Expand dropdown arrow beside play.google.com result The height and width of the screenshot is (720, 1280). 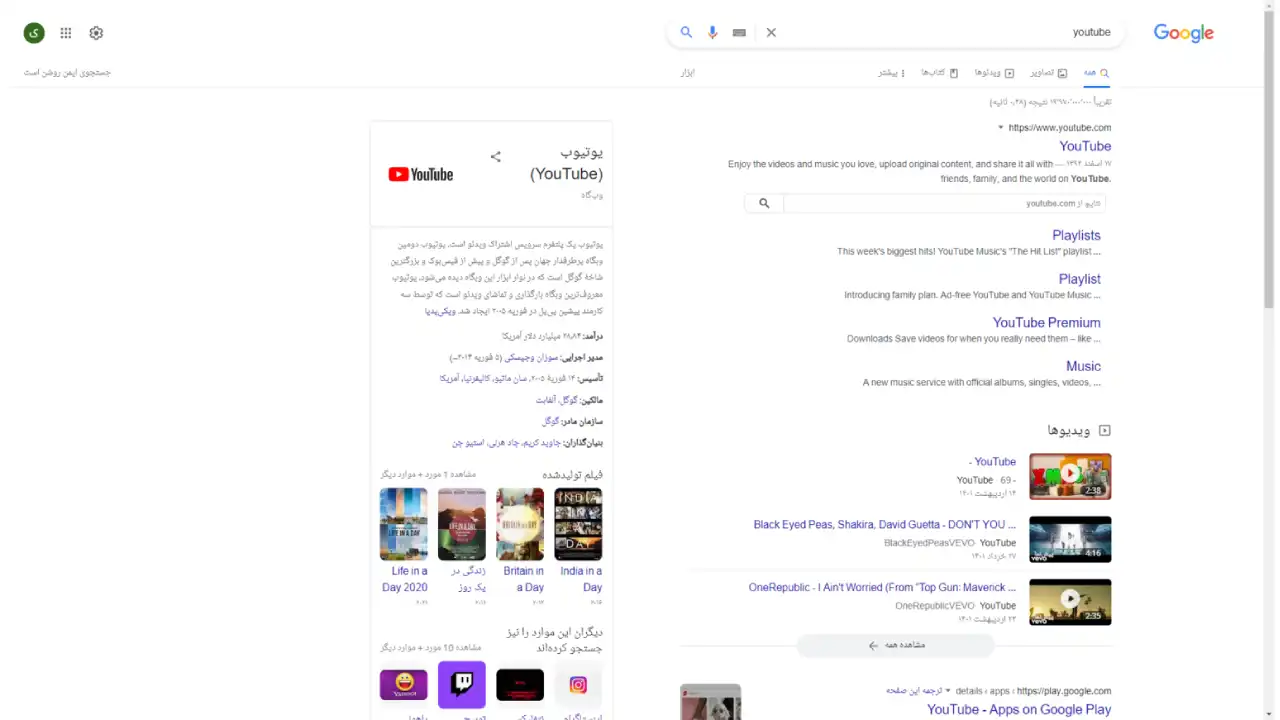(948, 691)
